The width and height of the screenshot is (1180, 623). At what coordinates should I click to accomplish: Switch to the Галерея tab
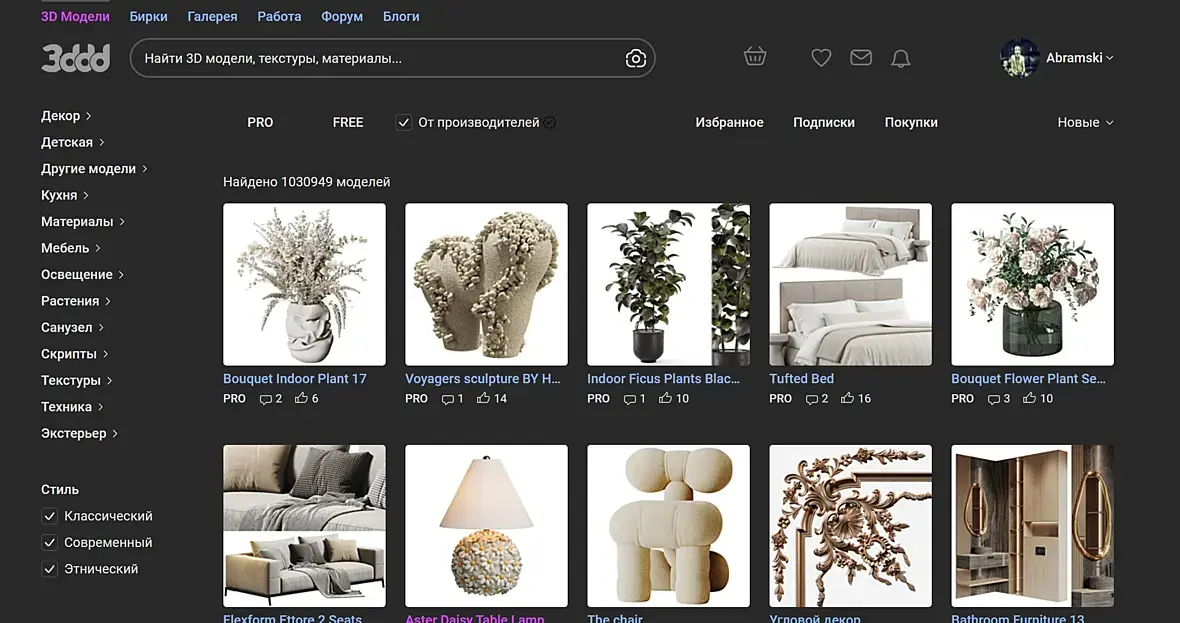(x=212, y=17)
